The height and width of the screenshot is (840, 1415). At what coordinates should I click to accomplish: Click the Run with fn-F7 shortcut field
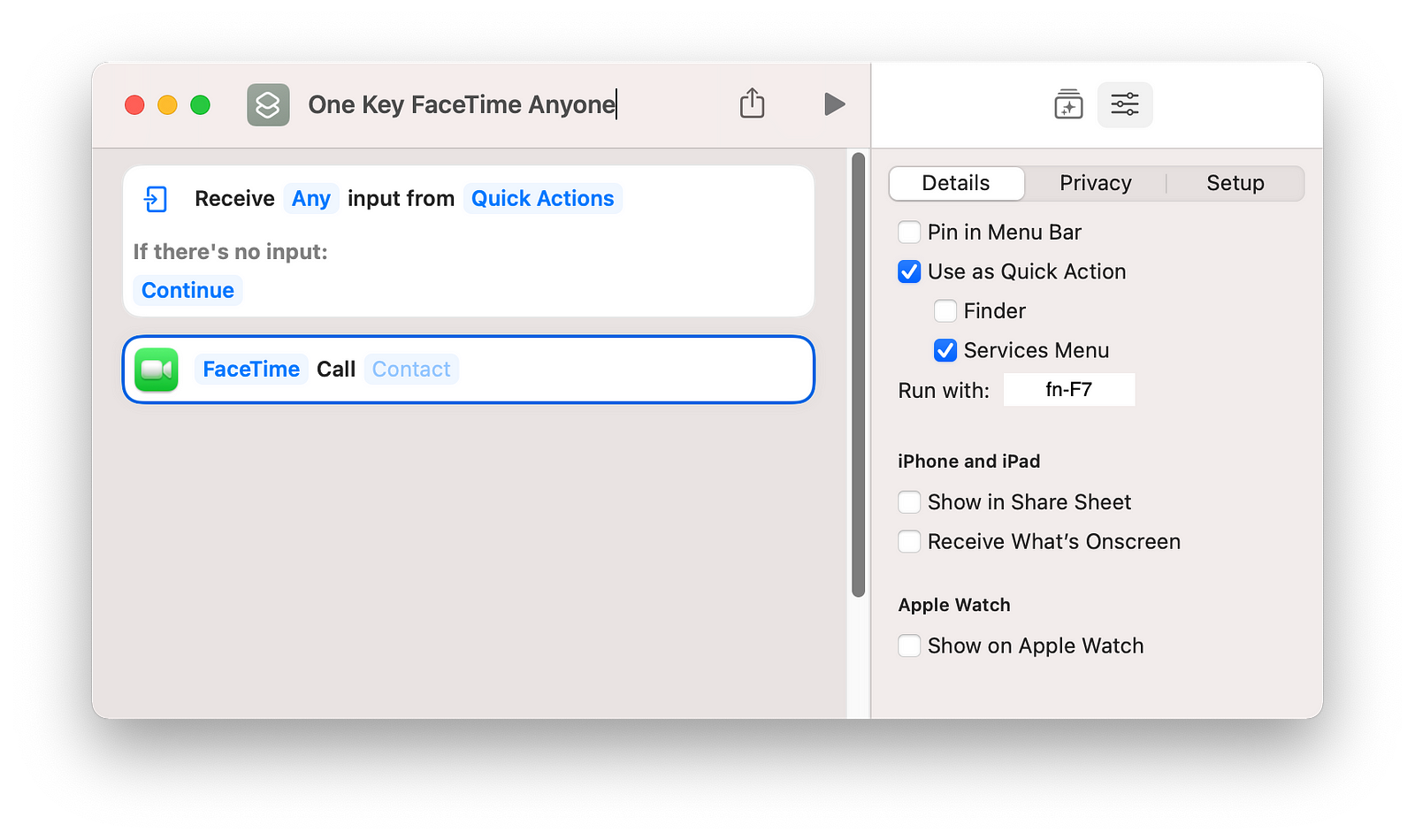[1068, 390]
